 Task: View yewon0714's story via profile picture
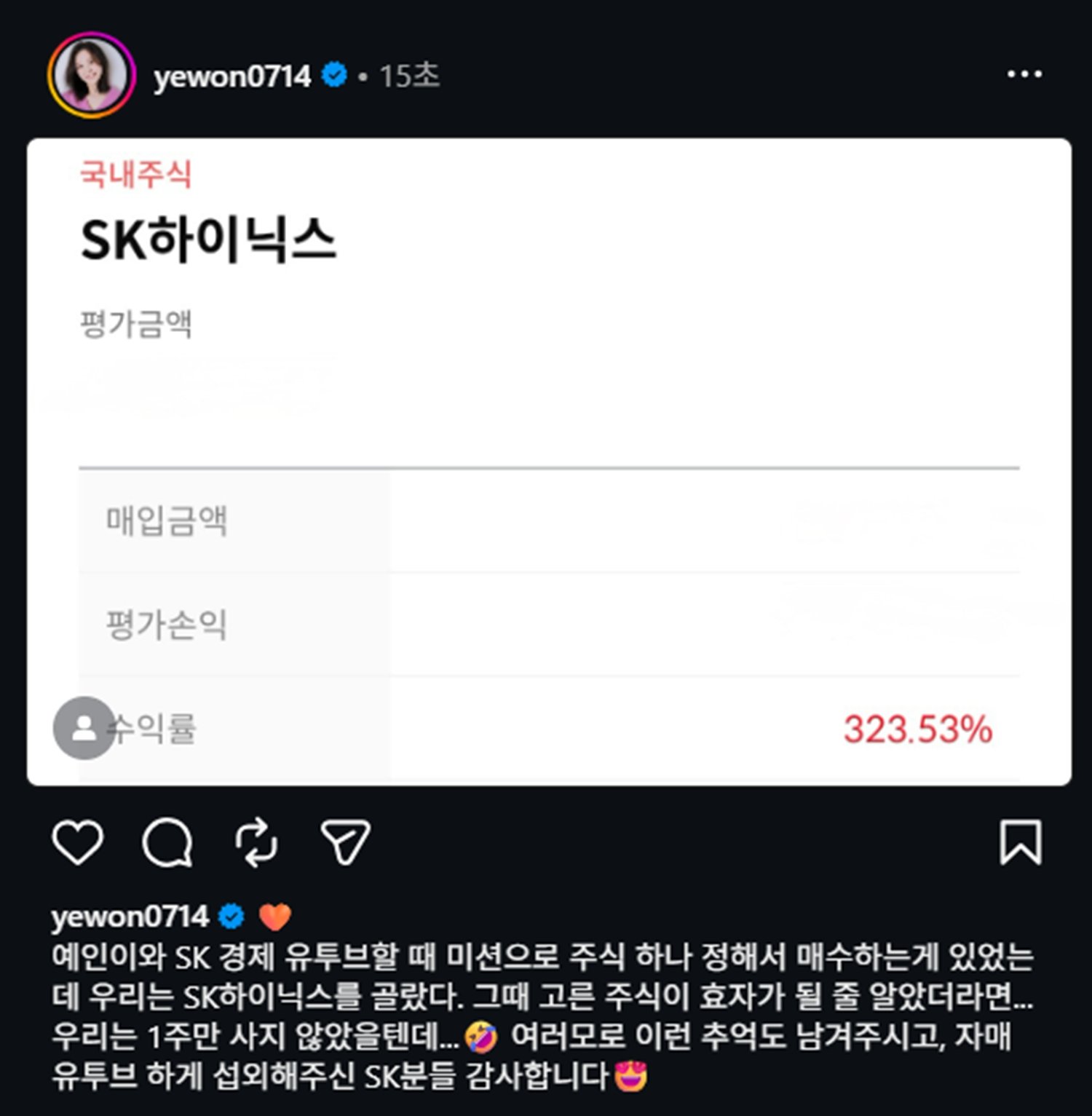[91, 75]
